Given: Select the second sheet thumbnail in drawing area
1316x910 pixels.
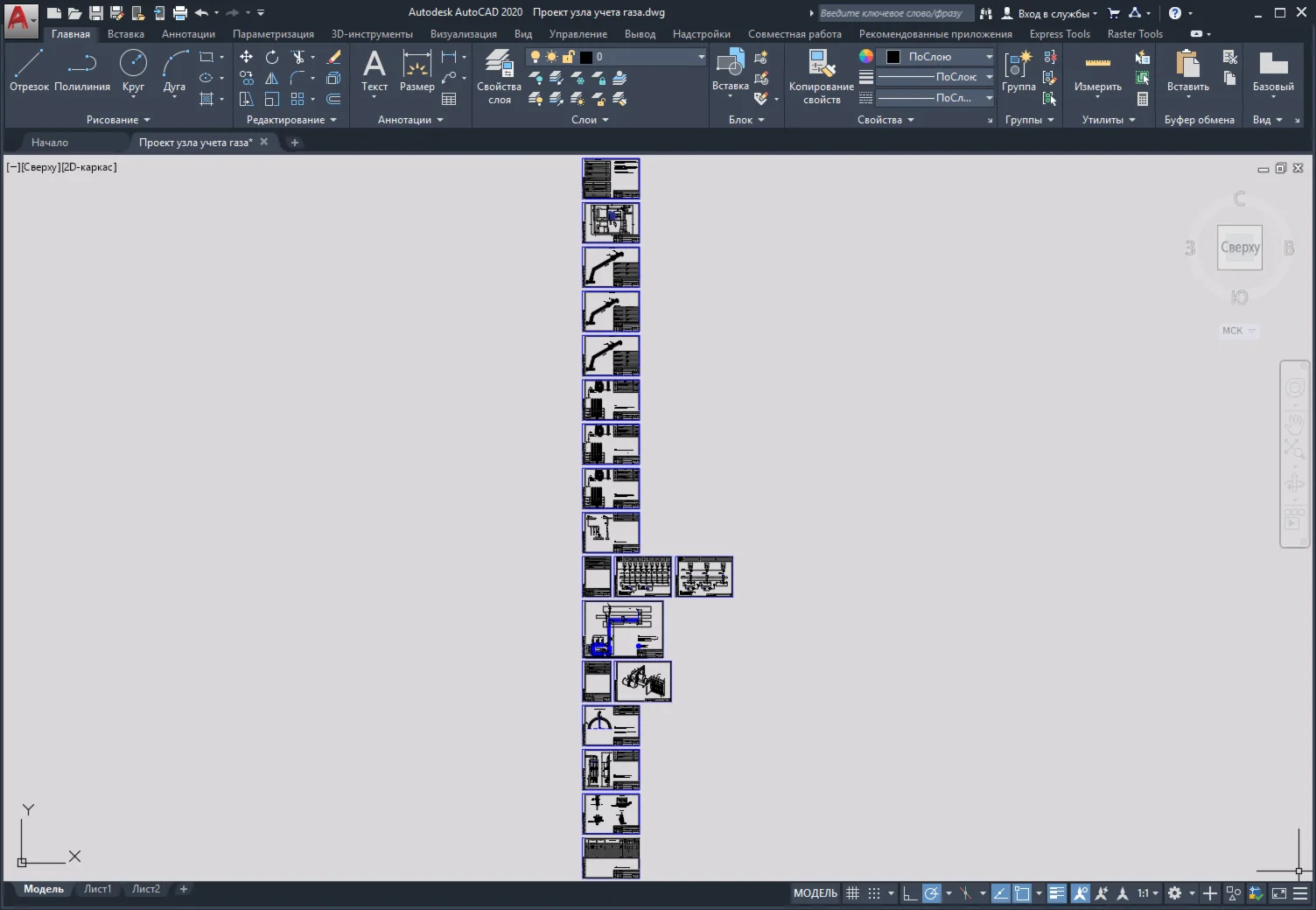Looking at the screenshot, I should pos(611,222).
